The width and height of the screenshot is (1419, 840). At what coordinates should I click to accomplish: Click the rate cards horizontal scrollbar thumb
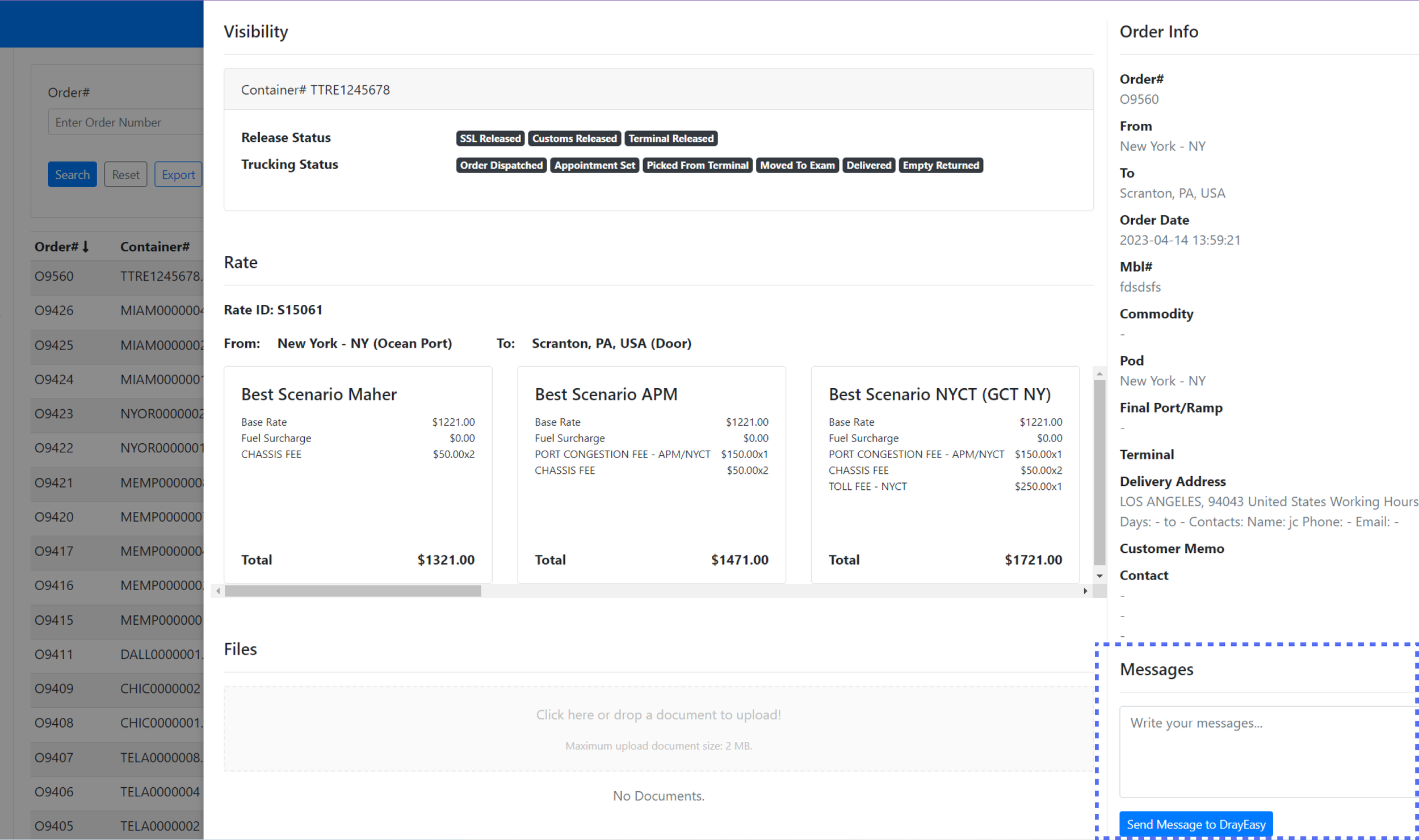[353, 591]
